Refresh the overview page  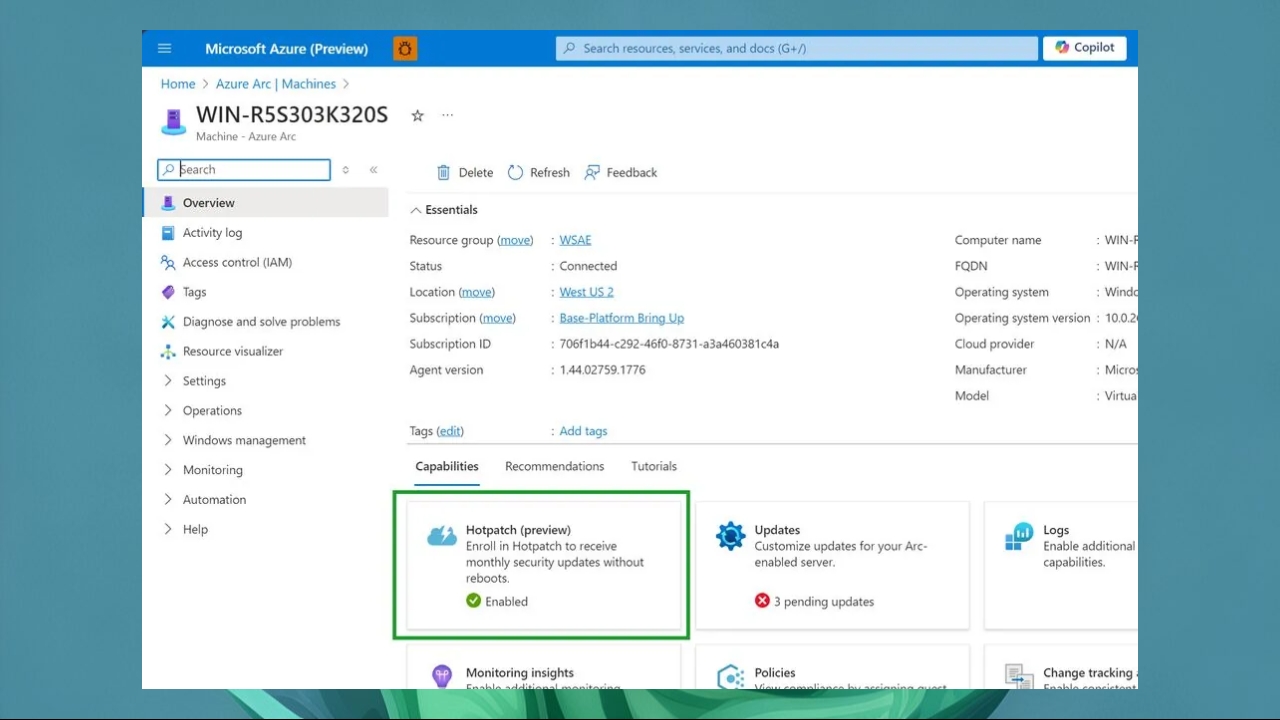pyautogui.click(x=538, y=173)
